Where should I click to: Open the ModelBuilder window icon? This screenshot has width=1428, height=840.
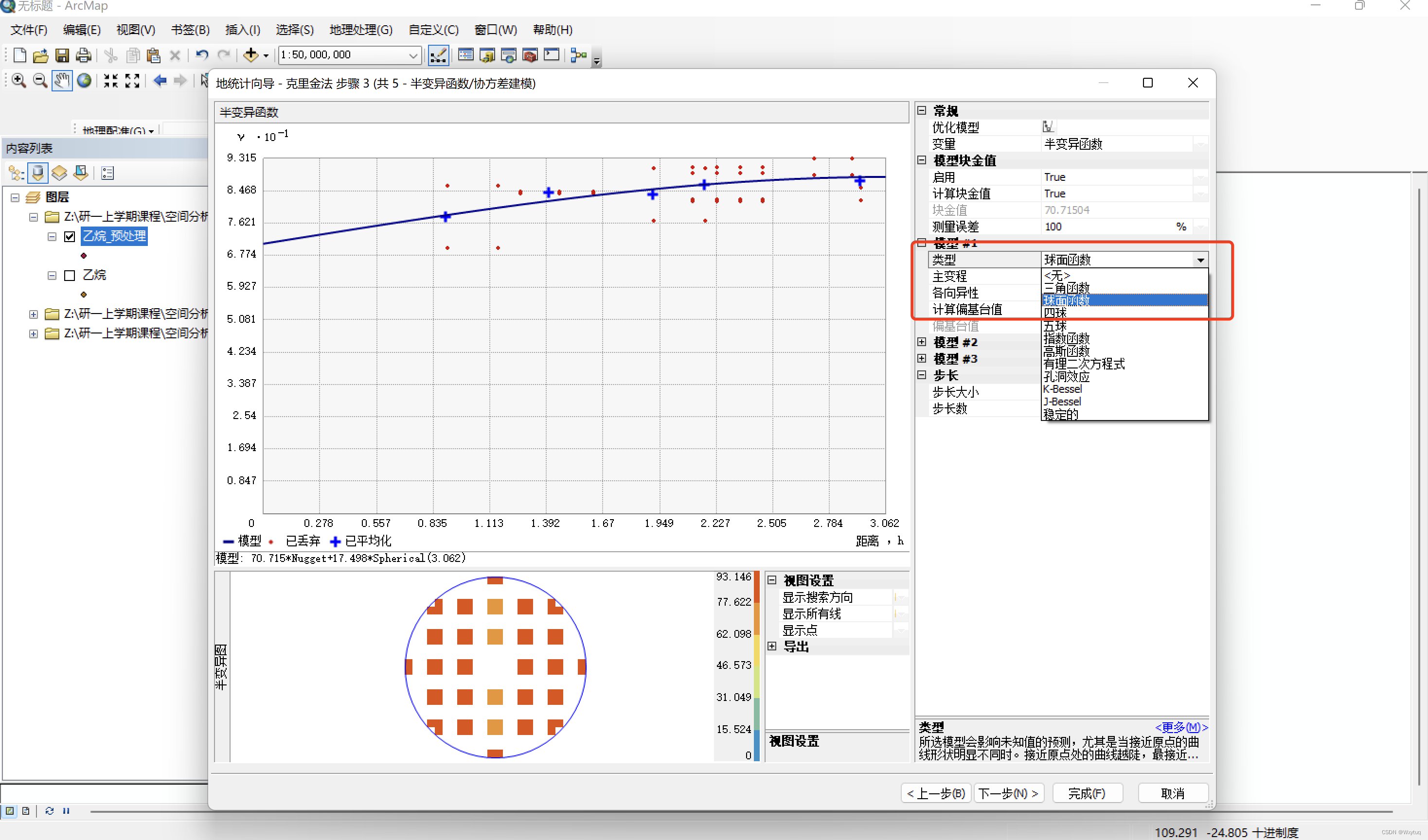tap(578, 55)
